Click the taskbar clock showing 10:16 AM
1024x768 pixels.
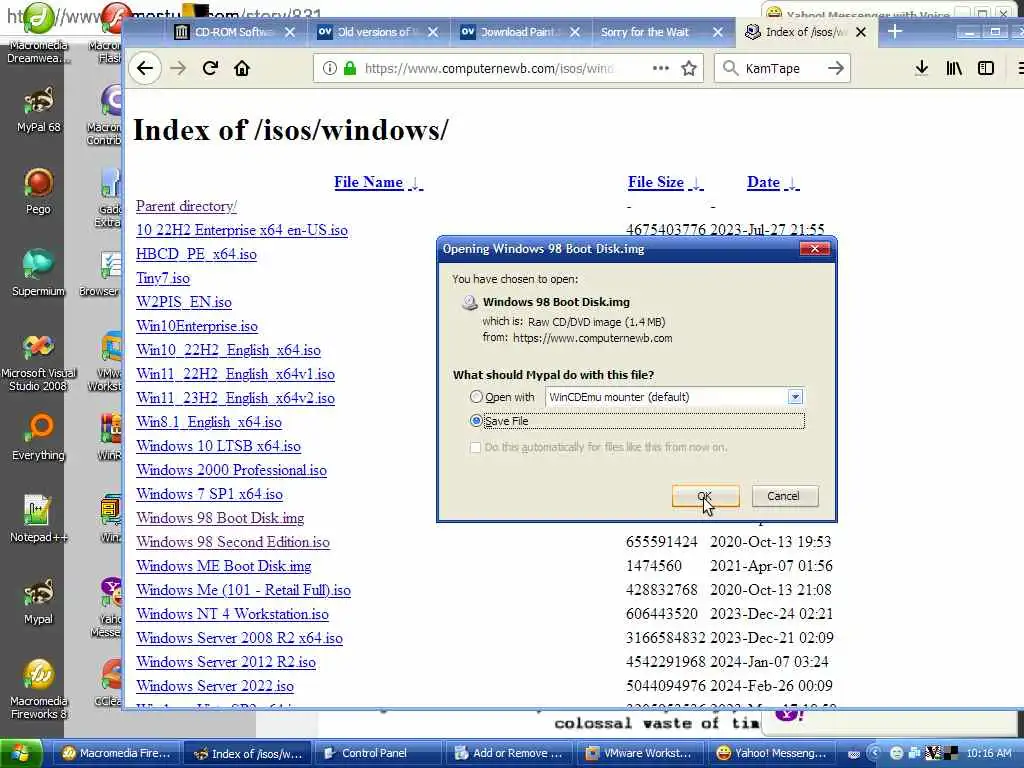point(988,754)
